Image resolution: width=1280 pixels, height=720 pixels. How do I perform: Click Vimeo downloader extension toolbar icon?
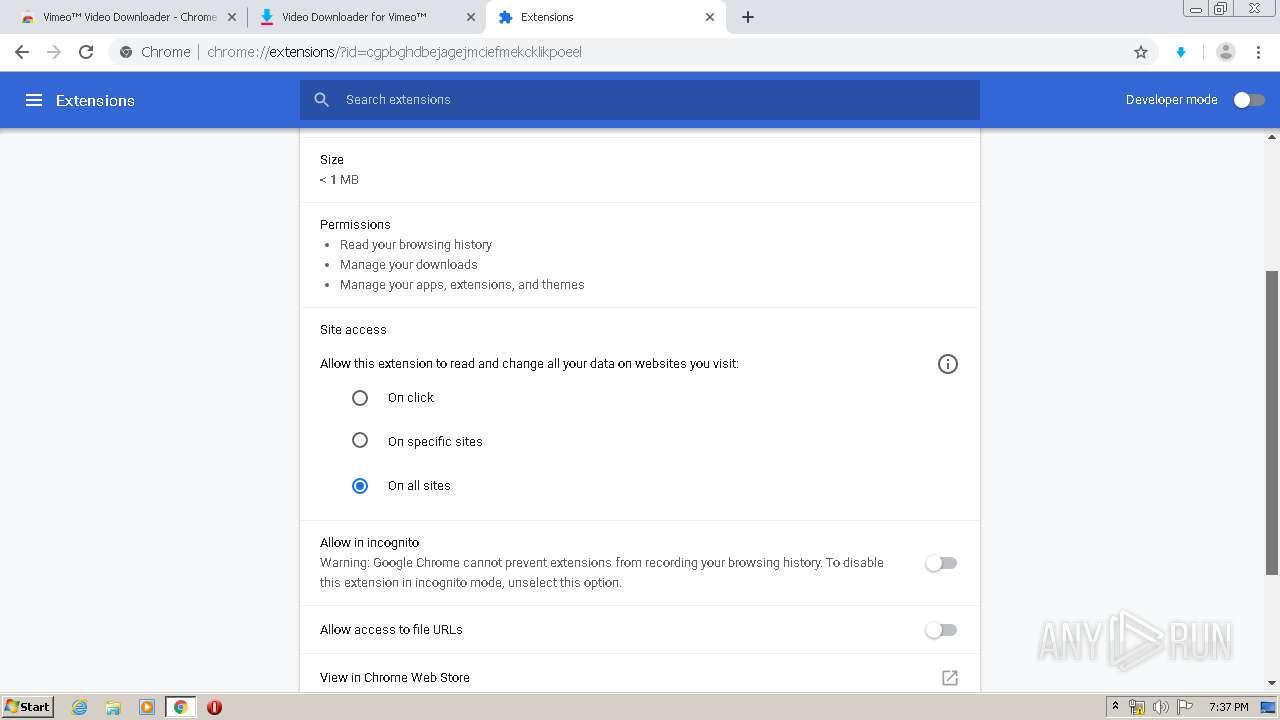(1181, 52)
